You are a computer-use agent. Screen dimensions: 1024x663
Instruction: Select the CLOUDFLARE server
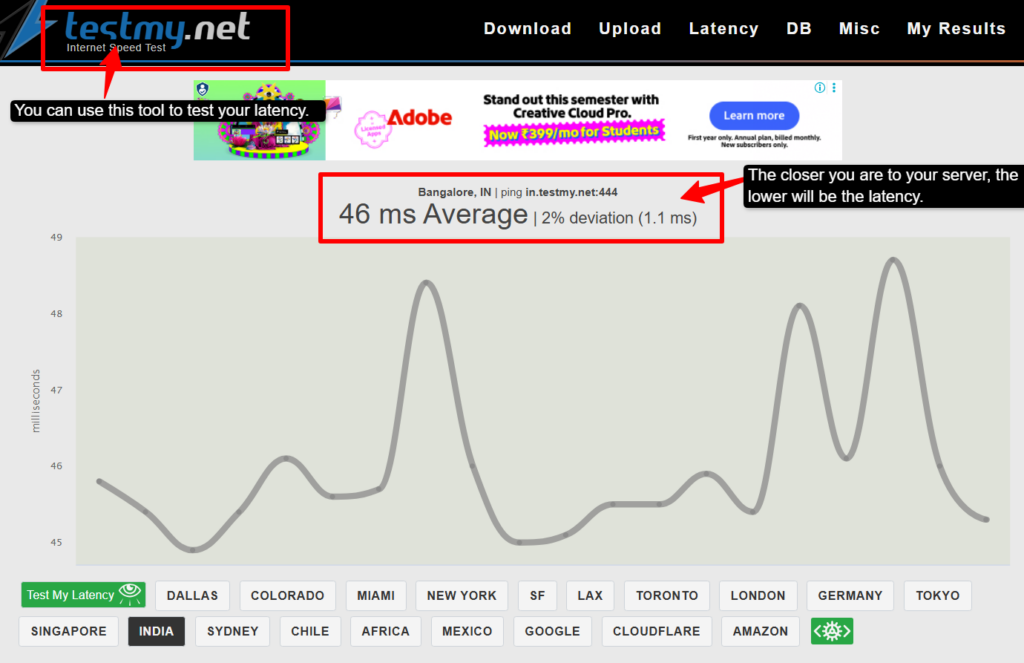click(656, 632)
